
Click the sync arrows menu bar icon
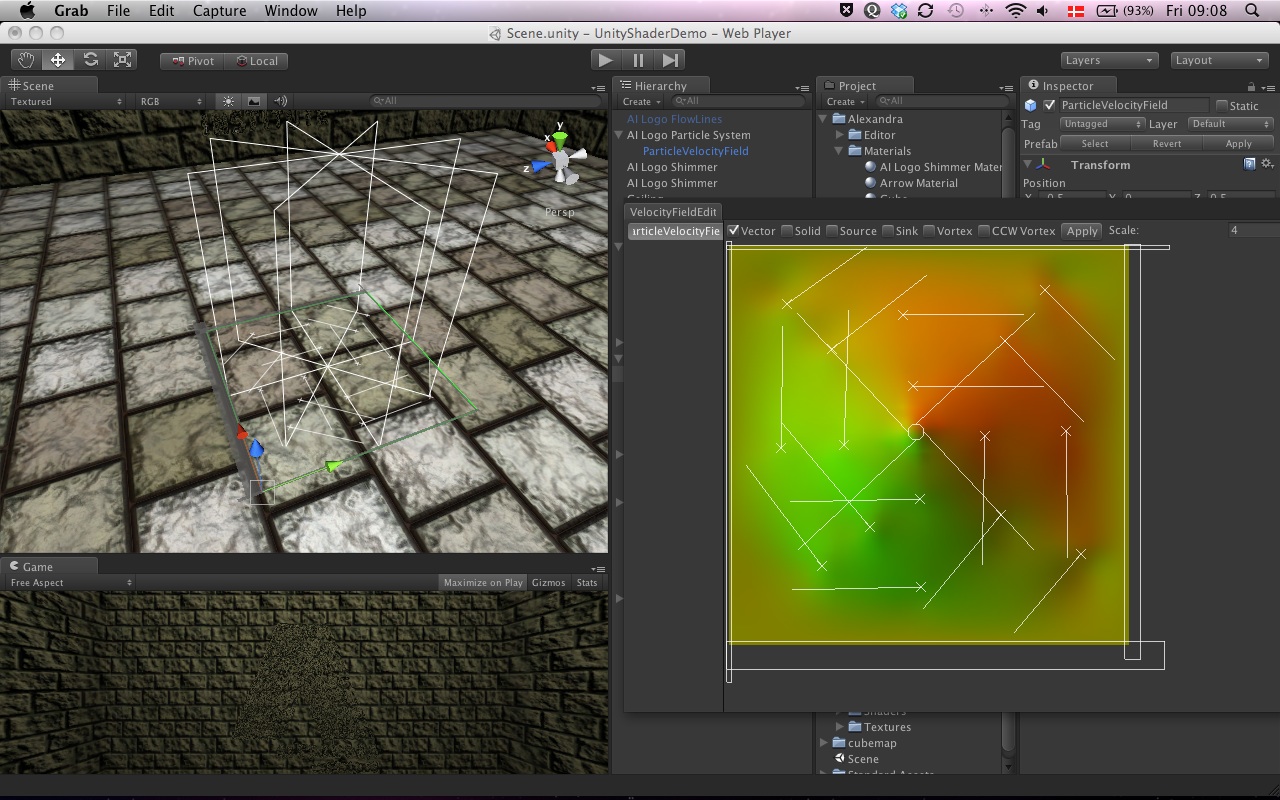click(x=925, y=10)
